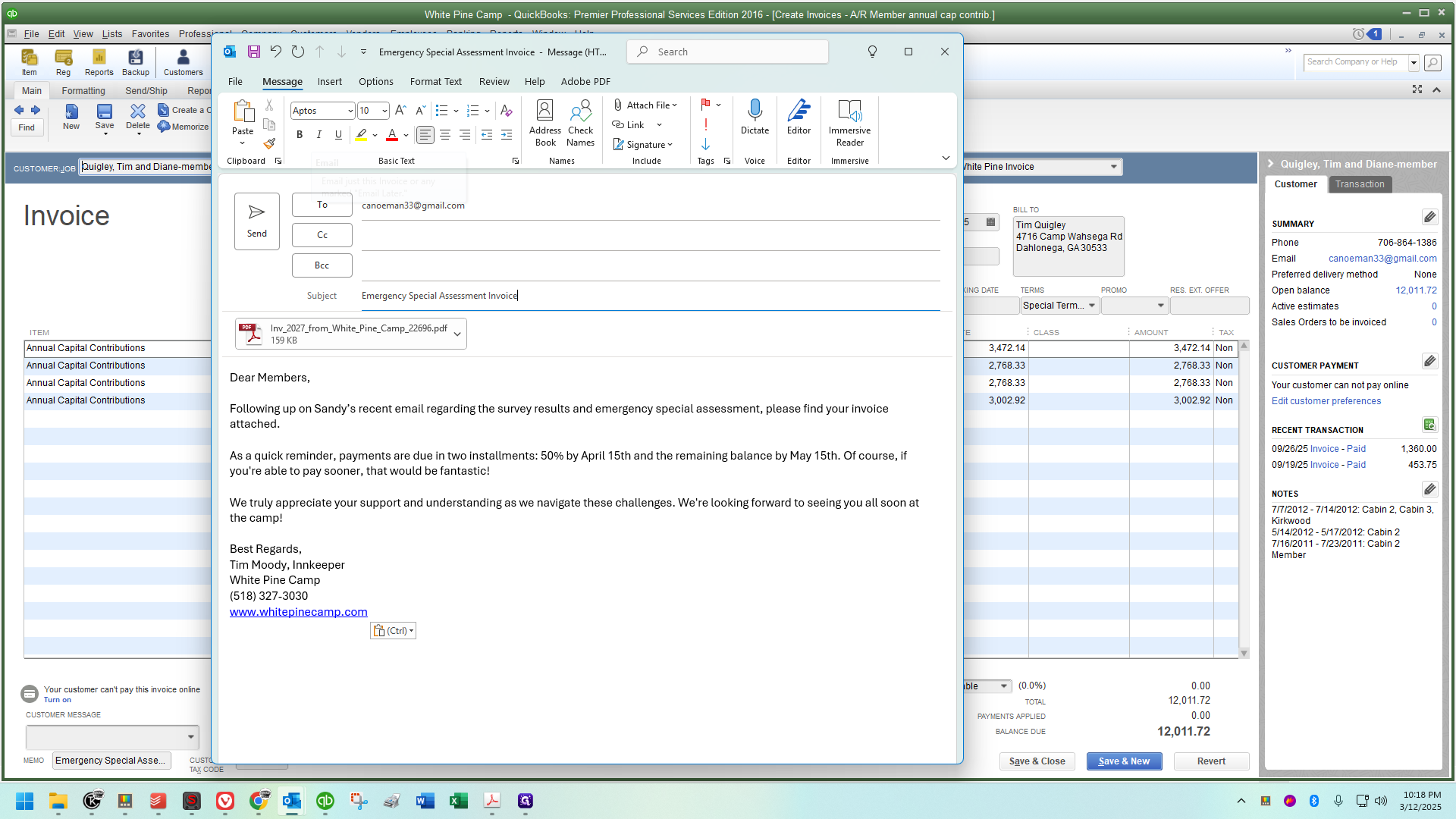The width and height of the screenshot is (1456, 819).
Task: Align text left
Action: pyautogui.click(x=425, y=134)
